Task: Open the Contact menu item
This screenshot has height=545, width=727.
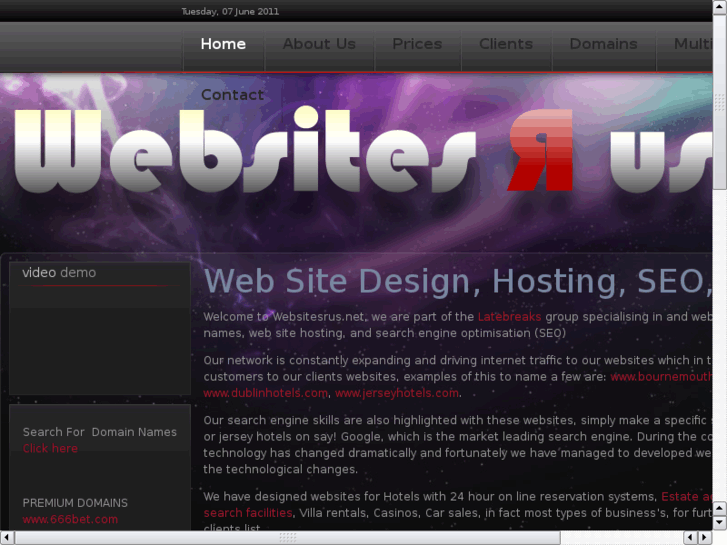Action: click(232, 95)
